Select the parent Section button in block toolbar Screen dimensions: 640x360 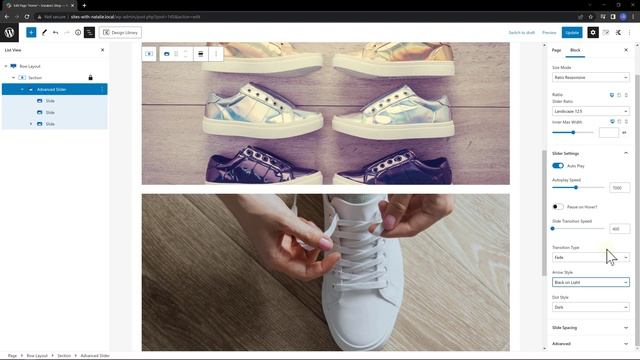[149, 54]
